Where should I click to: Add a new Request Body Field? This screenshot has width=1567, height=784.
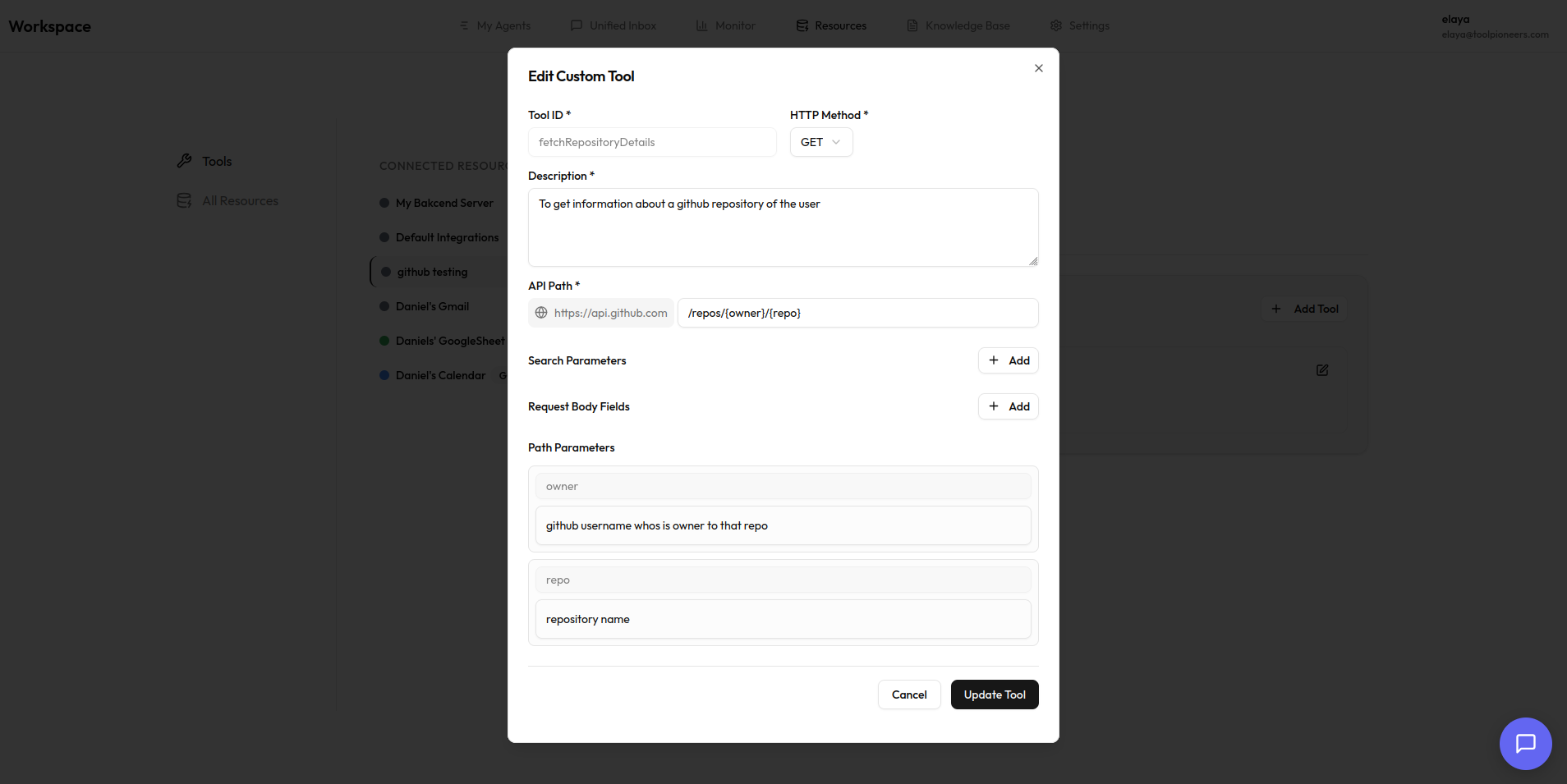[x=1008, y=406]
